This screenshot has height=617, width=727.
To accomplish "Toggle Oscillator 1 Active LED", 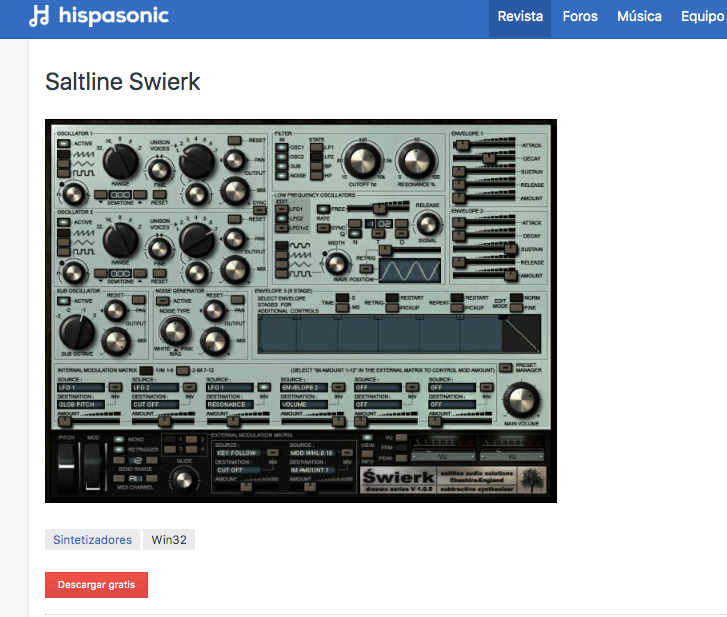I will click(64, 144).
